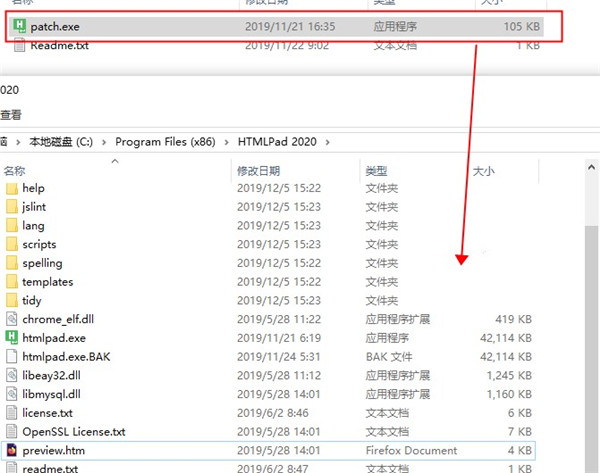
Task: Select the htmlpad.exe.BAK file name
Action: [x=66, y=357]
